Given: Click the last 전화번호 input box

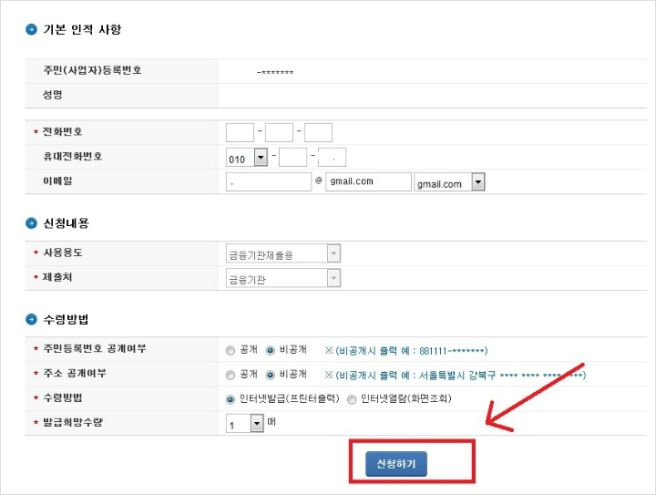Looking at the screenshot, I should (318, 132).
